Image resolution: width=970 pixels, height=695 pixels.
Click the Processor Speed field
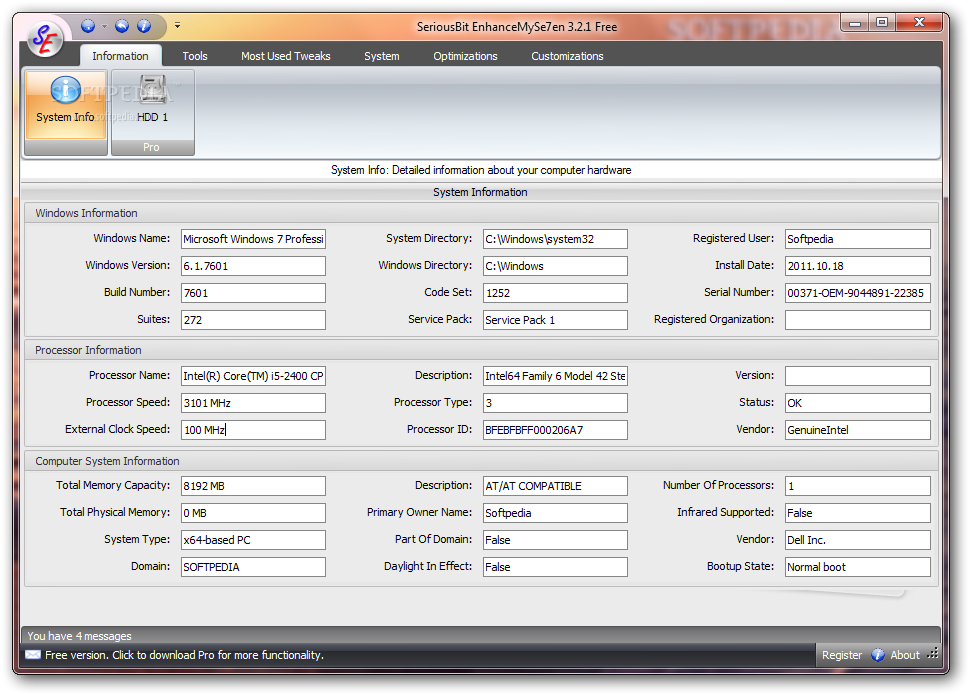tap(254, 403)
